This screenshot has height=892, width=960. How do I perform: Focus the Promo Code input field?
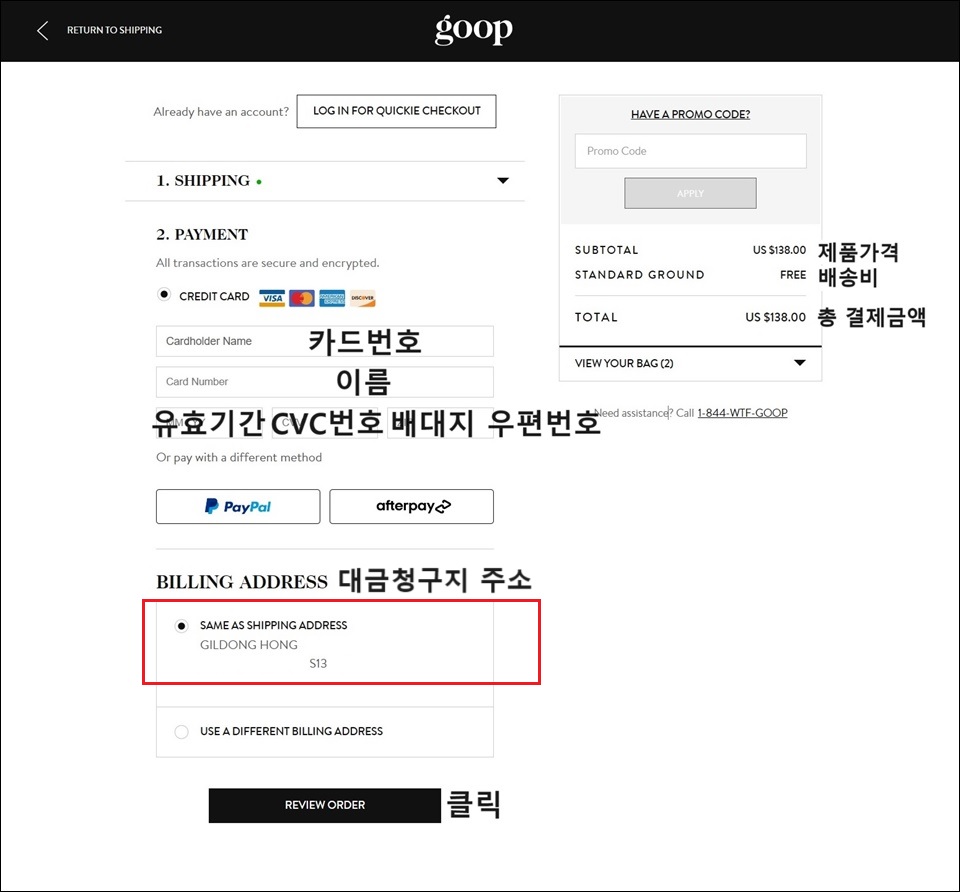tap(690, 151)
